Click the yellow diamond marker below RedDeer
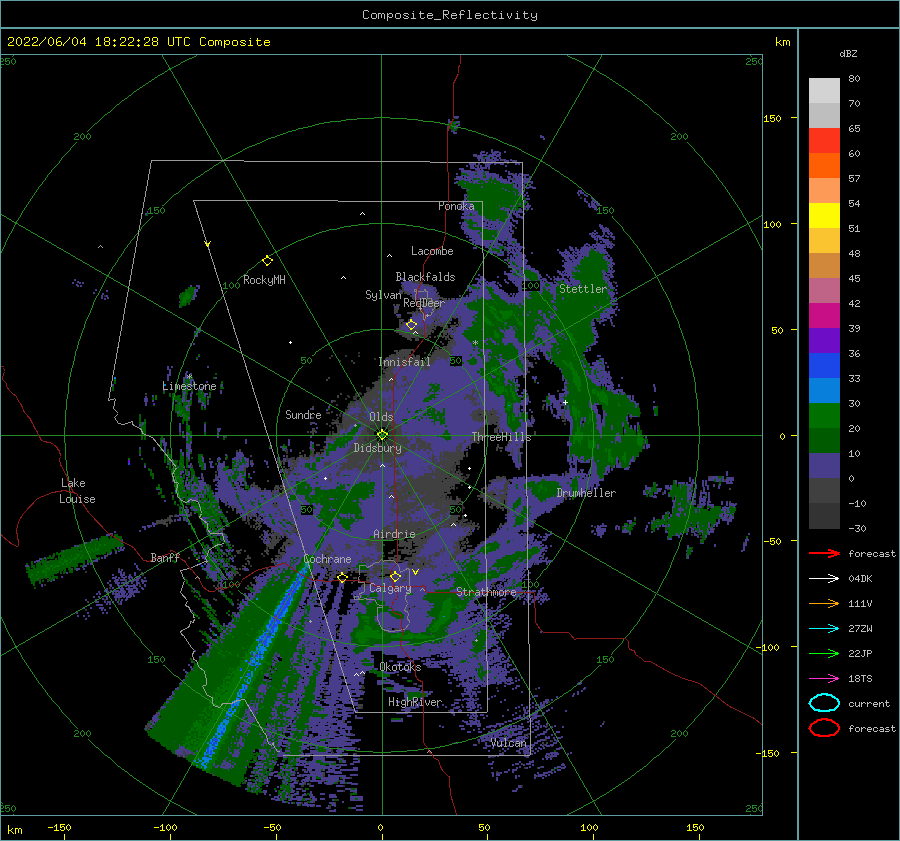The height and width of the screenshot is (841, 900). click(412, 325)
